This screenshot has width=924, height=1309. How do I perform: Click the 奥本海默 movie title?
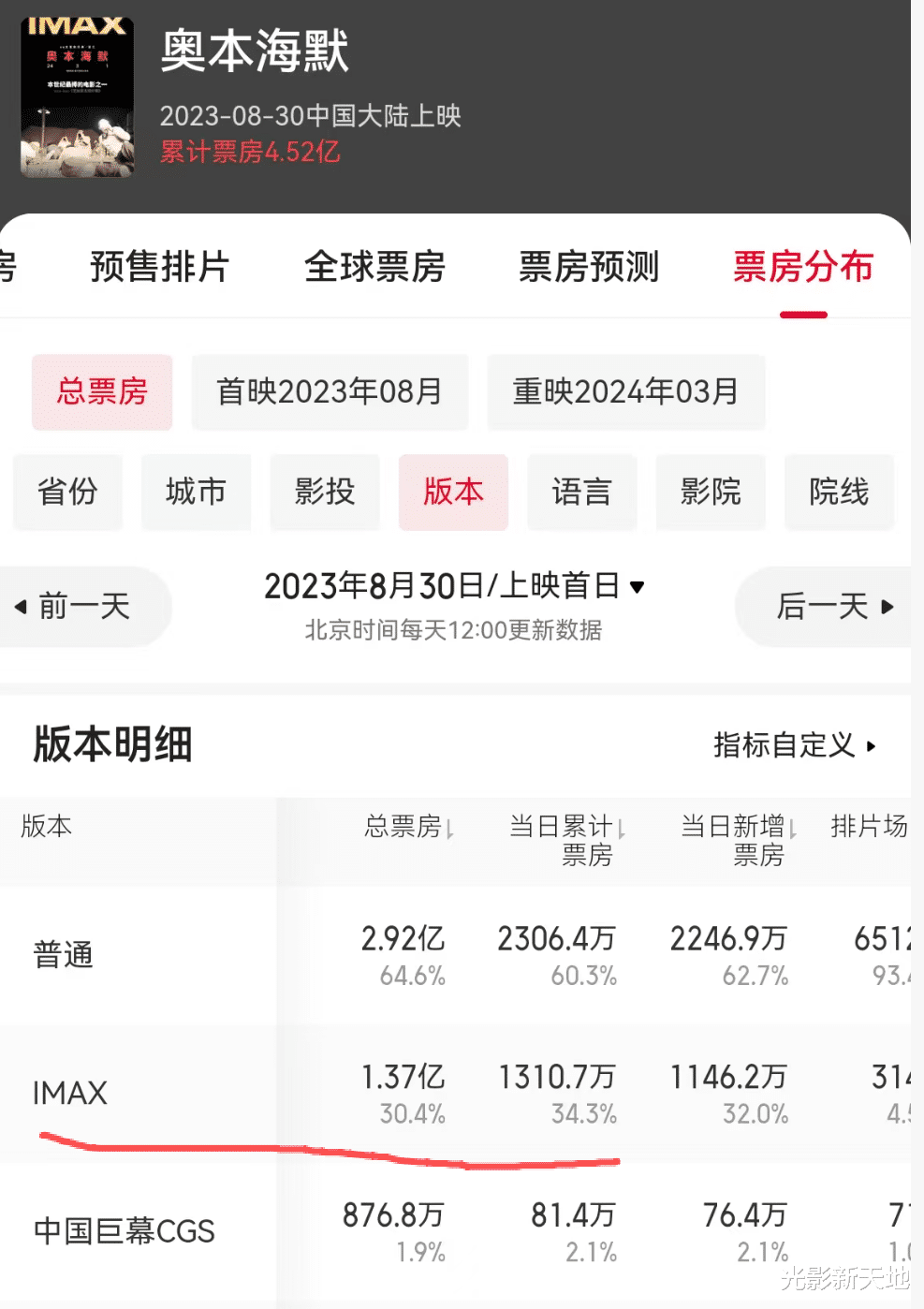point(255,51)
